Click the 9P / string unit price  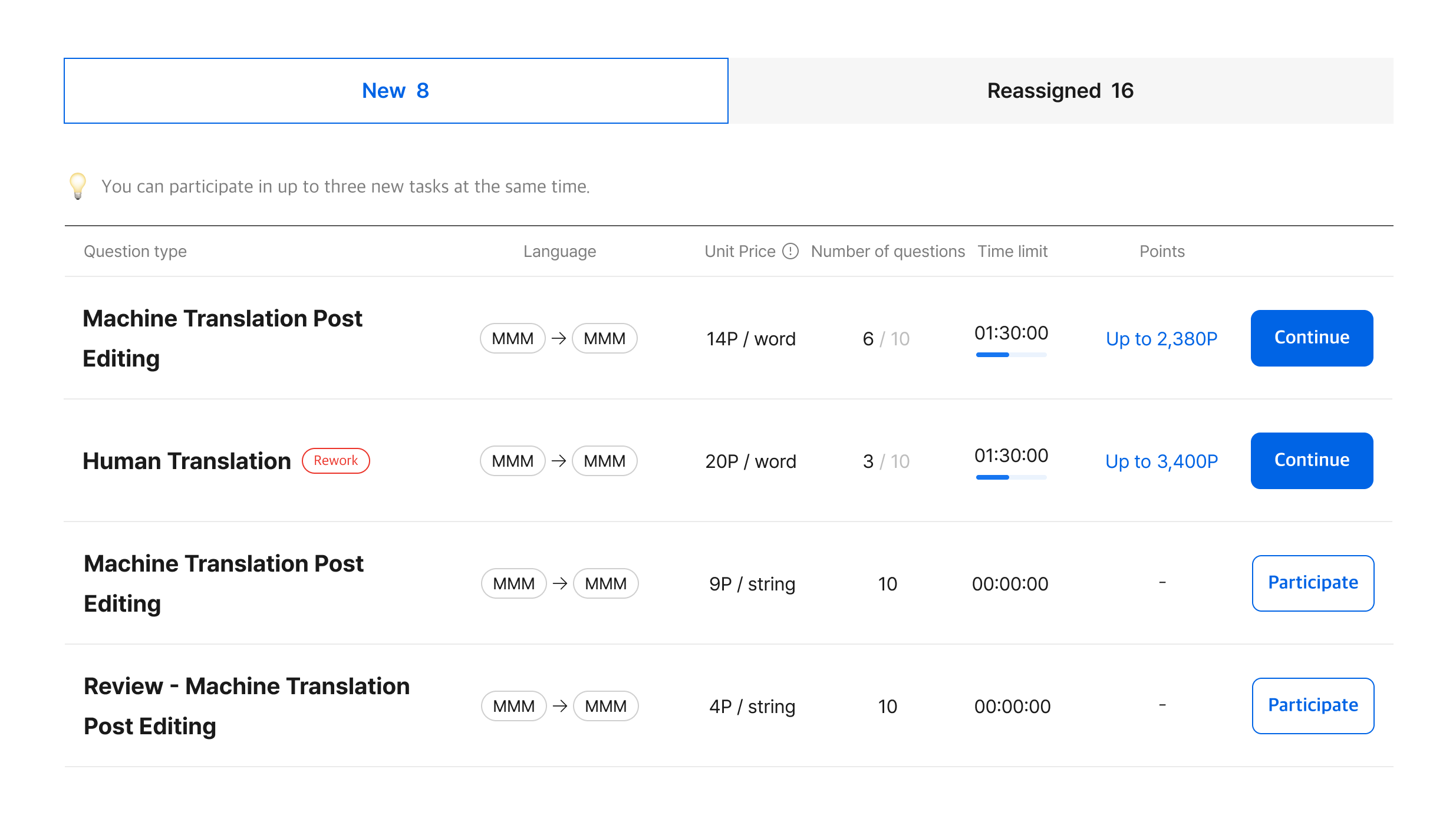pyautogui.click(x=752, y=583)
